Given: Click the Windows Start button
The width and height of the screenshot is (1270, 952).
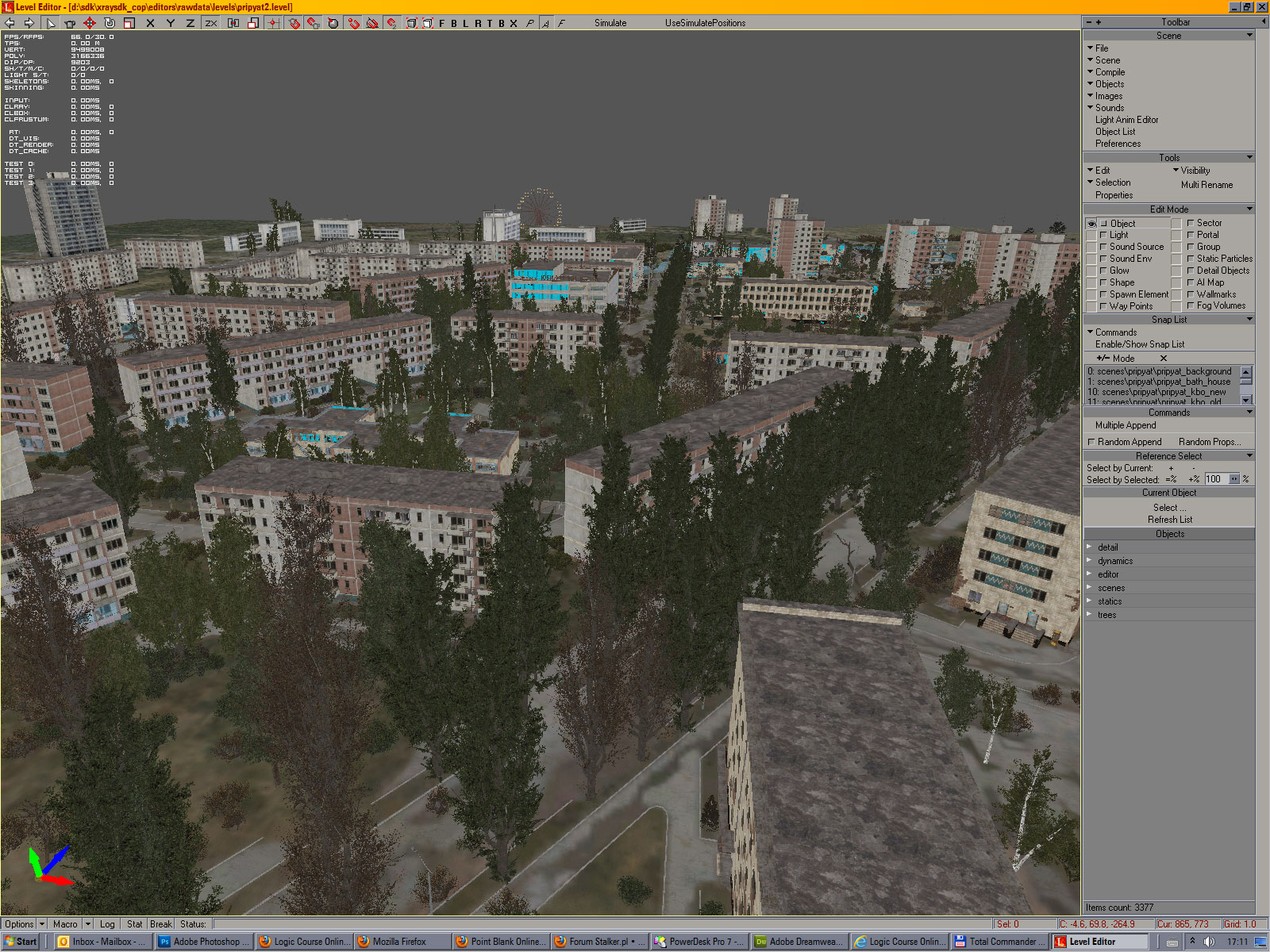Looking at the screenshot, I should (x=21, y=942).
